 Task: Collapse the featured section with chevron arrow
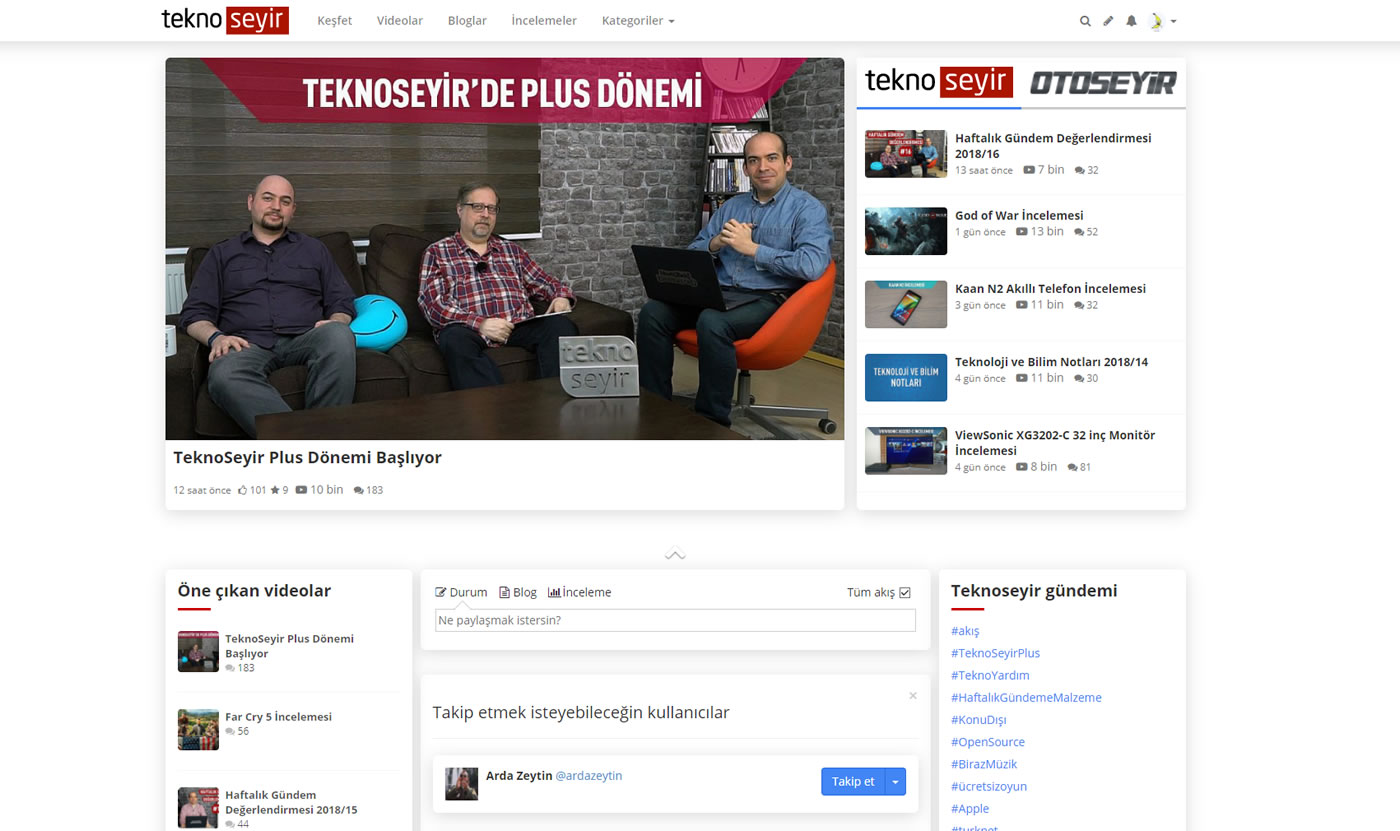675,554
